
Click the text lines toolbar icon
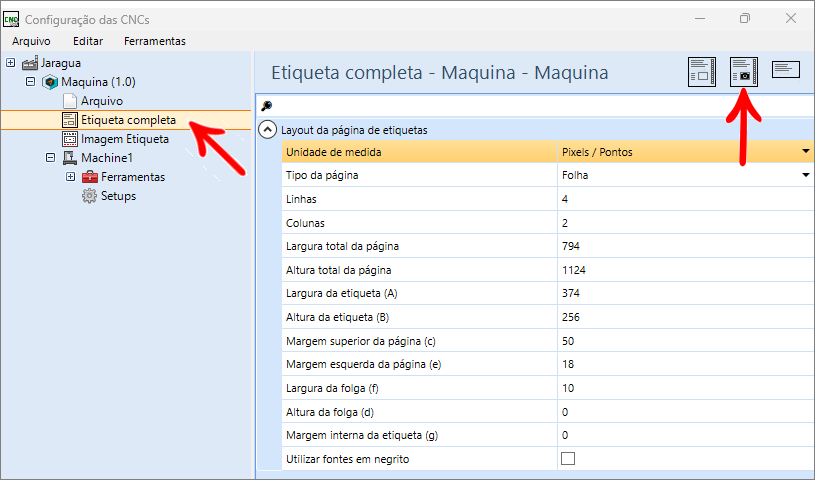pyautogui.click(x=785, y=69)
